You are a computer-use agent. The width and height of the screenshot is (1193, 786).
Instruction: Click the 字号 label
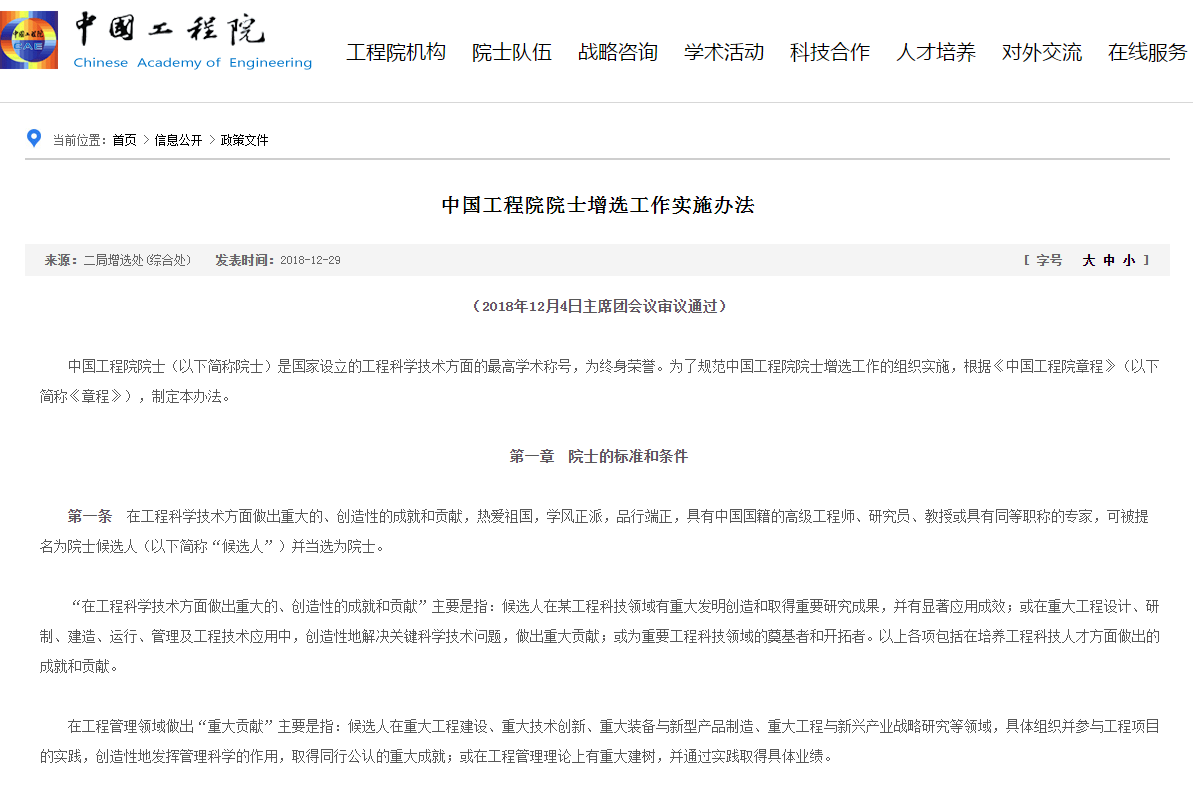click(1048, 260)
